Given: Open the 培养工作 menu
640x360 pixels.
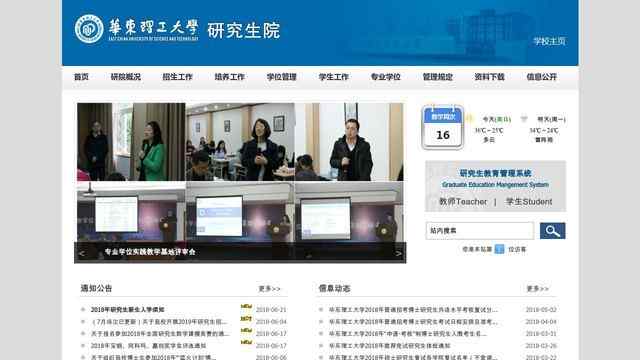Looking at the screenshot, I should (229, 77).
